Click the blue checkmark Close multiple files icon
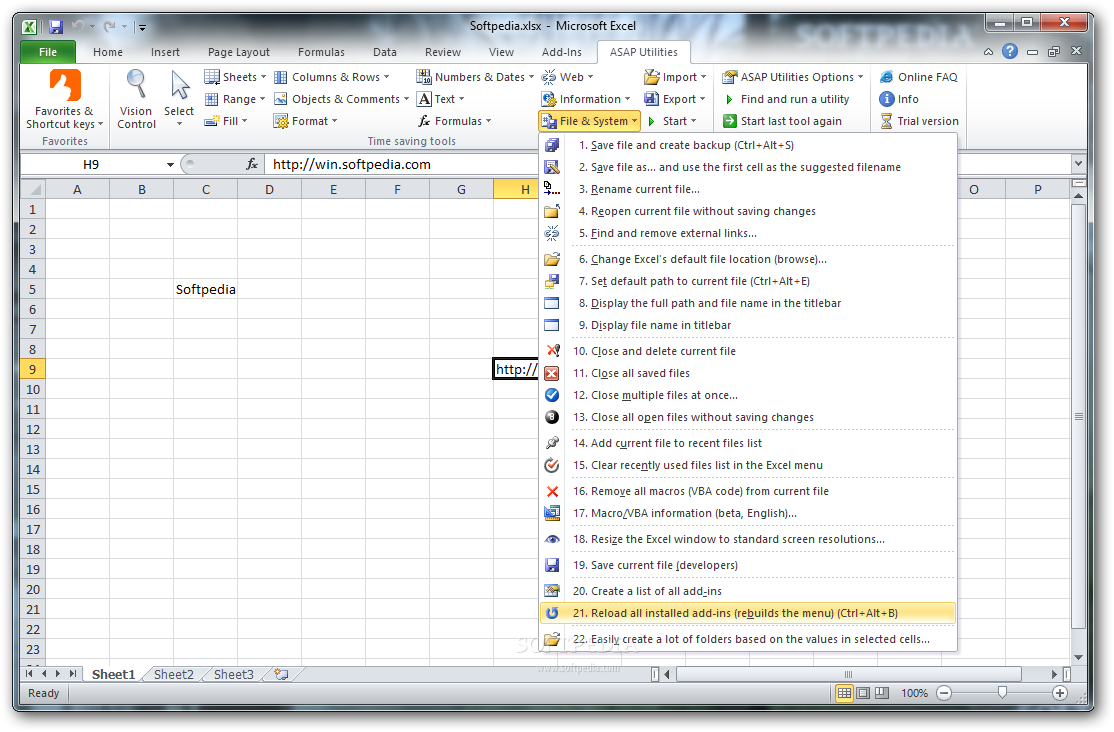Viewport: 1114px width, 732px height. (552, 395)
